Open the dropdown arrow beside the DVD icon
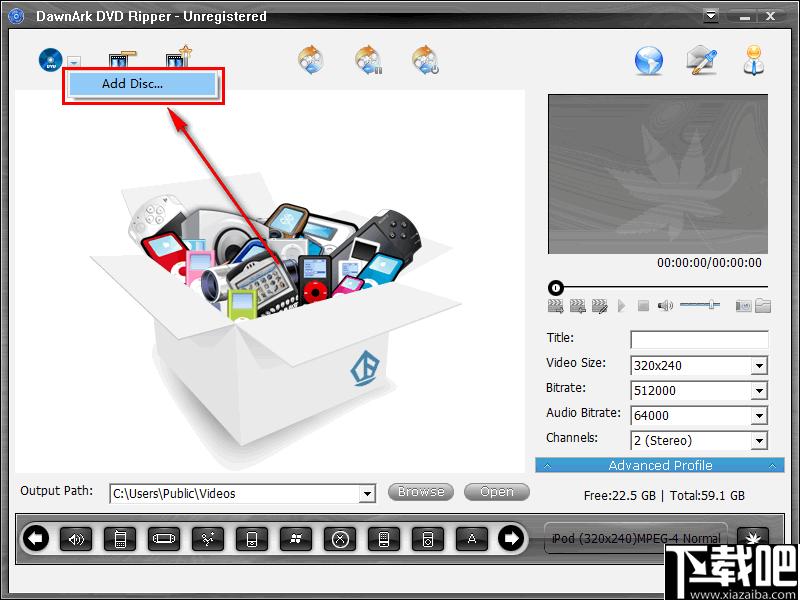Screen dimensions: 800x600 [74, 62]
